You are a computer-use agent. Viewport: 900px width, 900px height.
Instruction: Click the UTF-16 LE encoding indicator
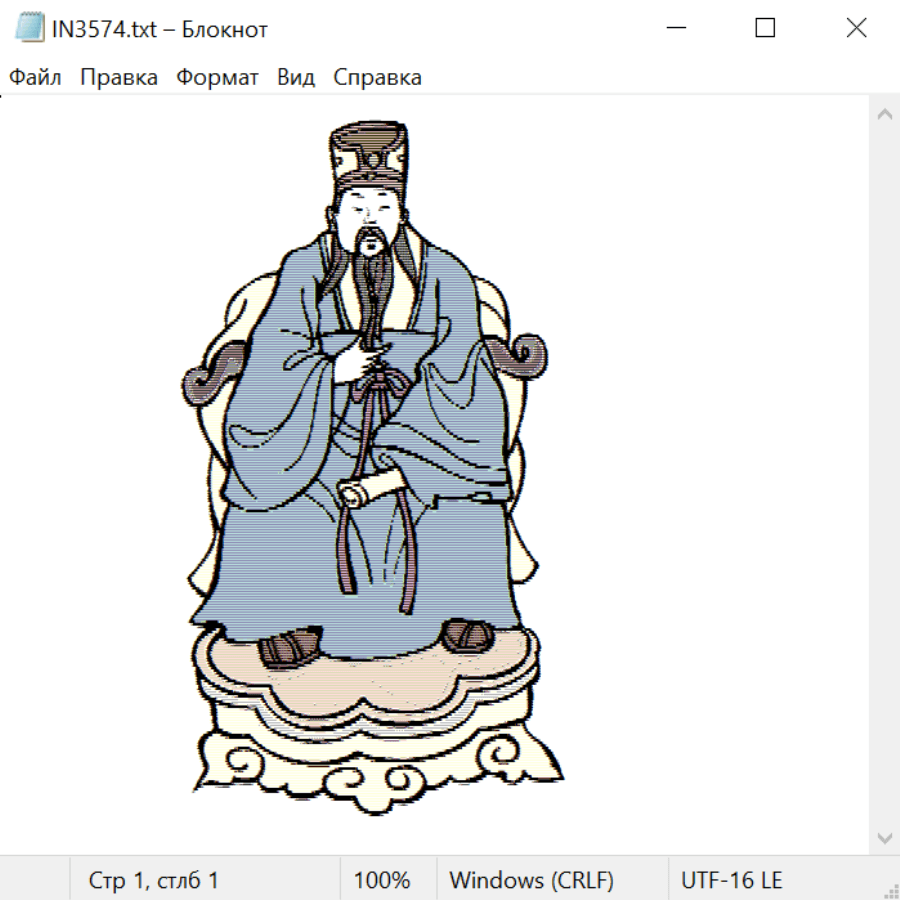coord(732,881)
